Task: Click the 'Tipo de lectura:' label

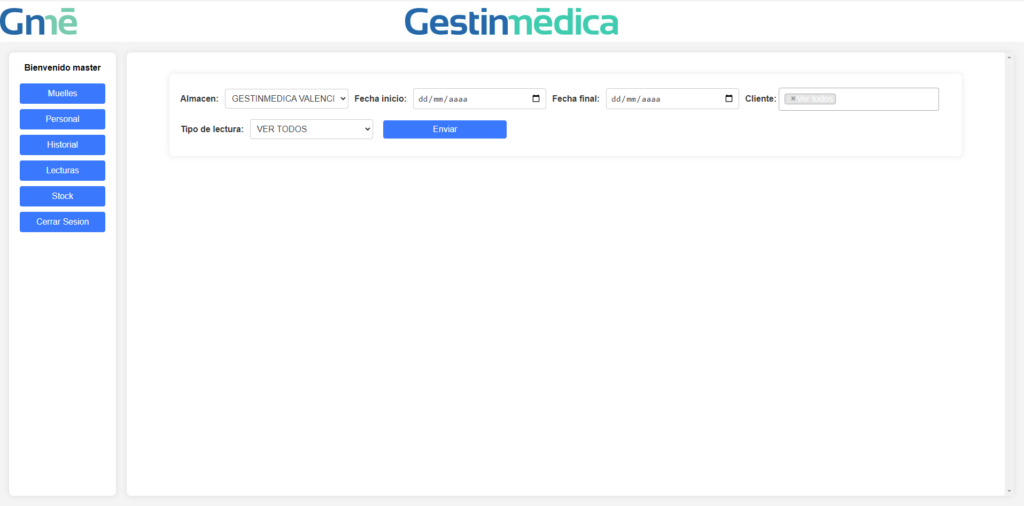Action: tap(212, 129)
